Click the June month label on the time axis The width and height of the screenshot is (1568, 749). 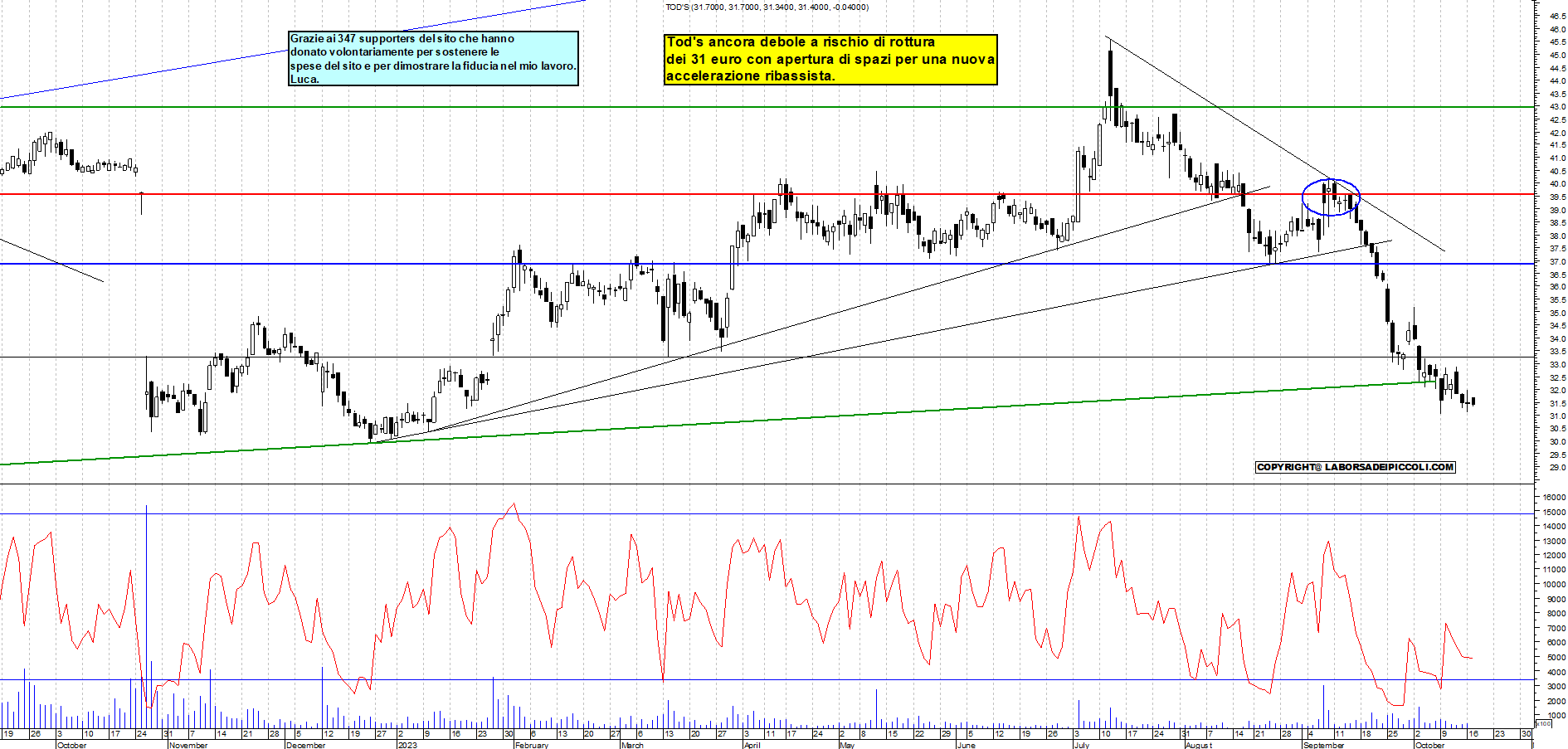tap(966, 745)
